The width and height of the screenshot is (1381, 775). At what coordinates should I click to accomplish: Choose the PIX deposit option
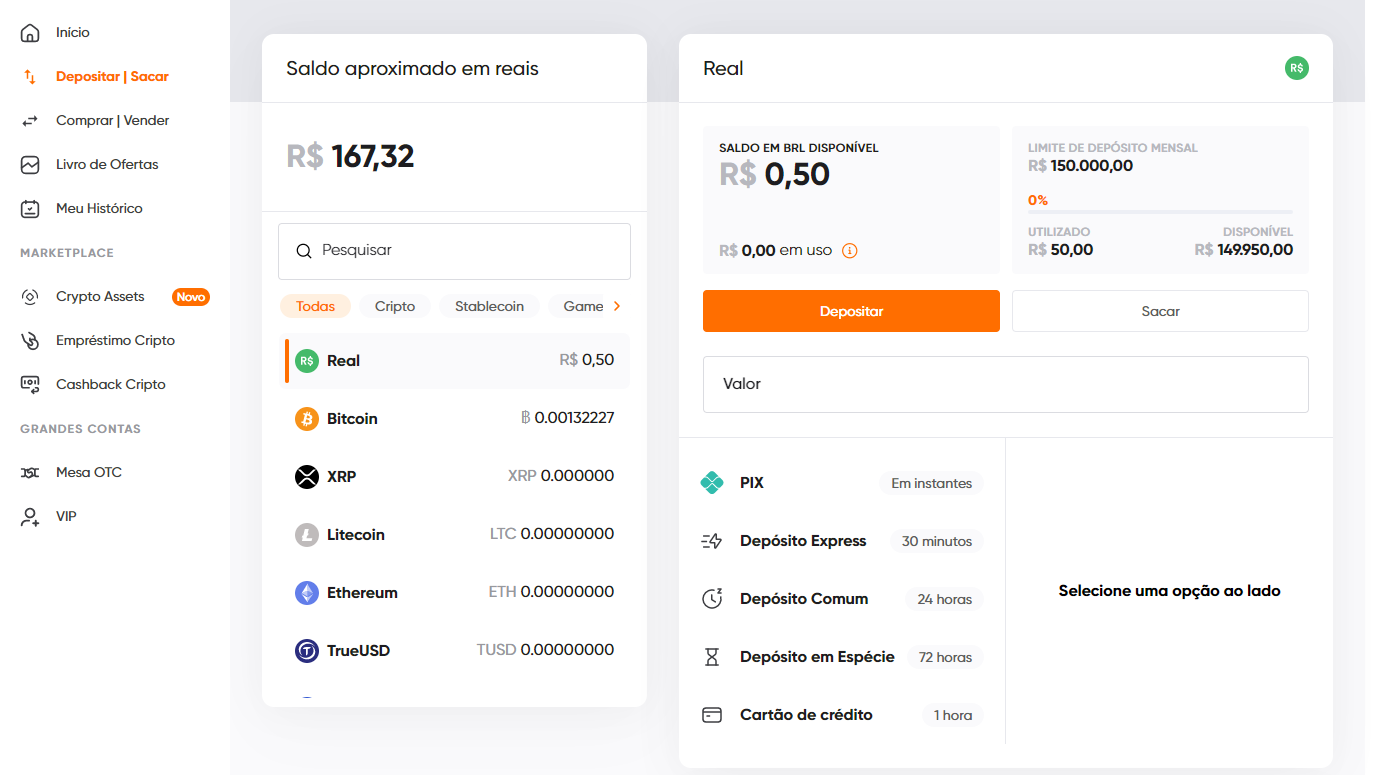point(842,483)
